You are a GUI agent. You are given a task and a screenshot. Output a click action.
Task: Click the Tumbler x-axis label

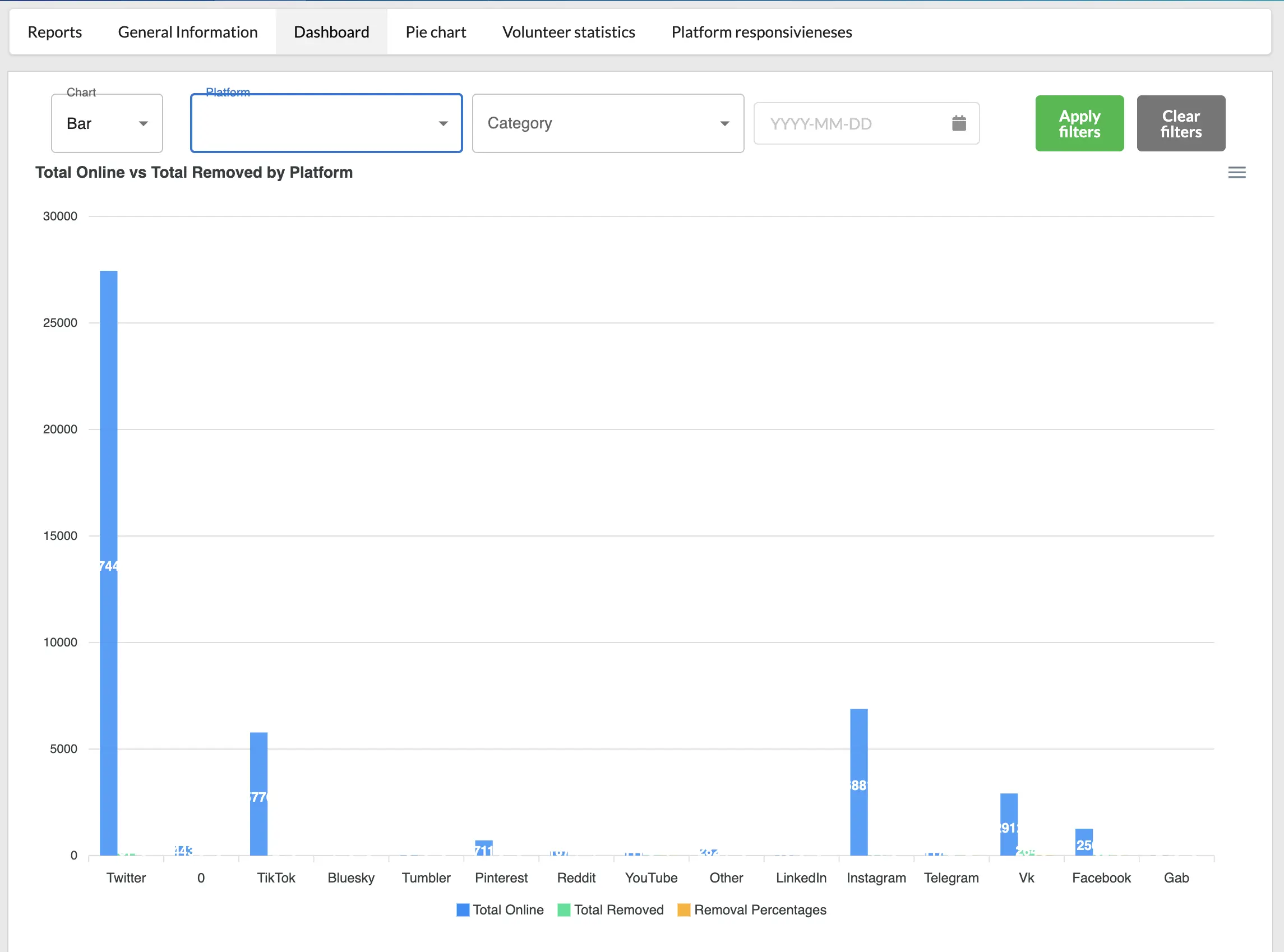[x=426, y=877]
